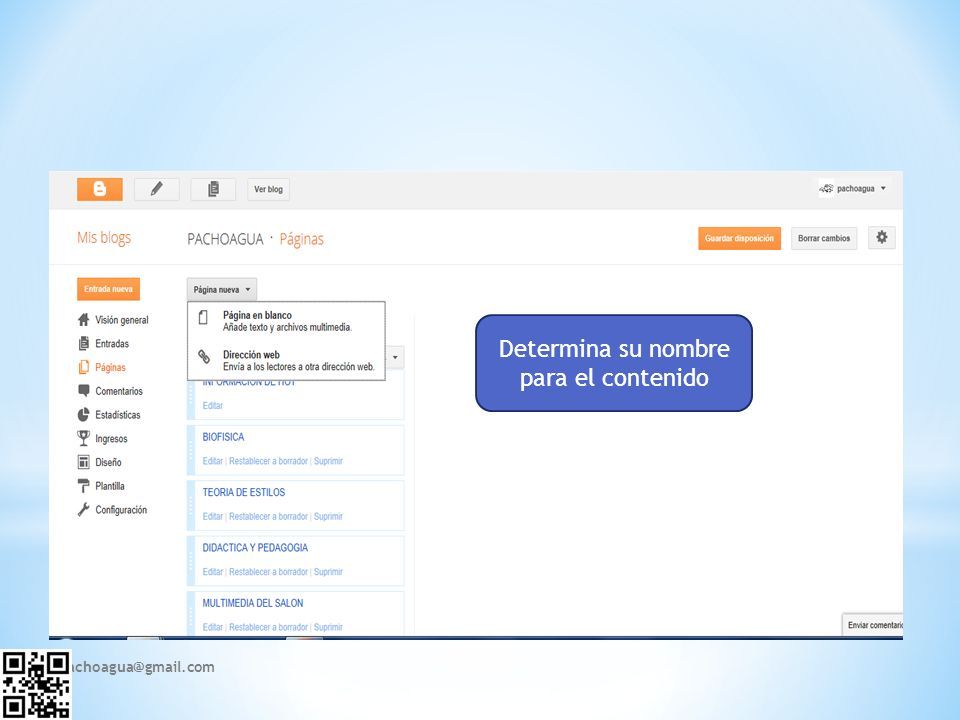Open the MULTIMEDIA DEL SALON page title
The width and height of the screenshot is (960, 720).
point(253,603)
